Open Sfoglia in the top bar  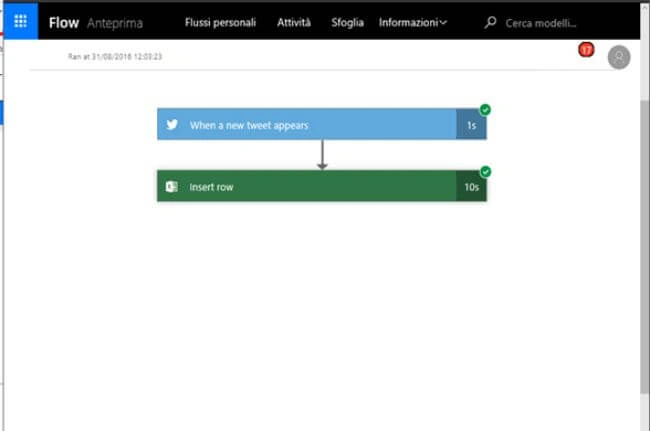(x=347, y=22)
